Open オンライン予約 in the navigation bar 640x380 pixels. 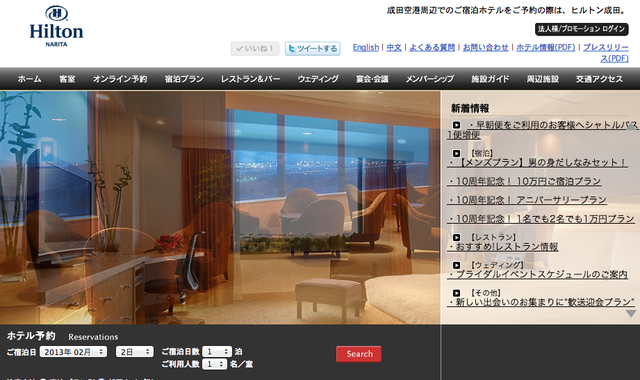[120, 79]
